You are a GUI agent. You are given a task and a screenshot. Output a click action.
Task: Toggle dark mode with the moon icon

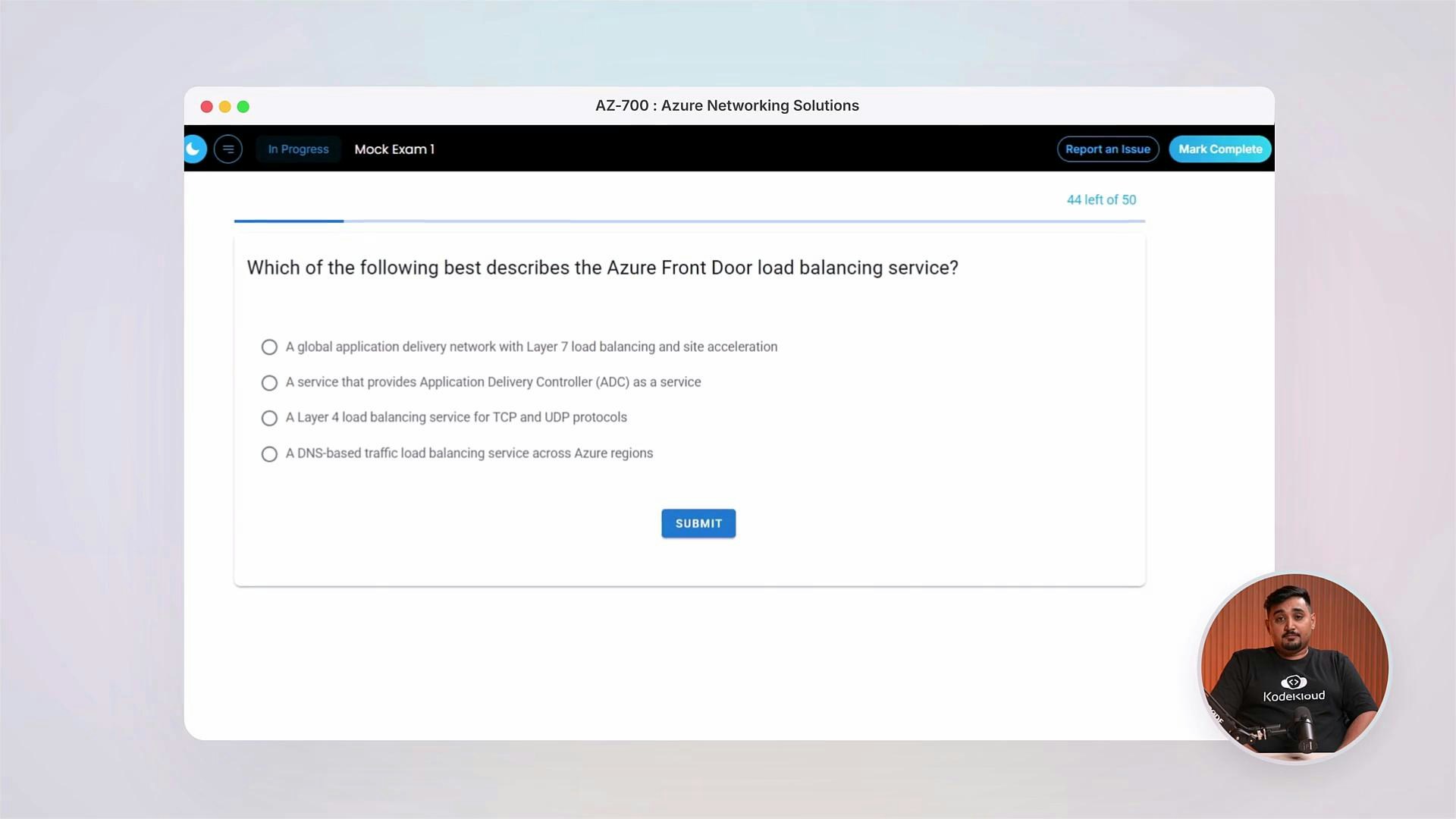click(194, 149)
